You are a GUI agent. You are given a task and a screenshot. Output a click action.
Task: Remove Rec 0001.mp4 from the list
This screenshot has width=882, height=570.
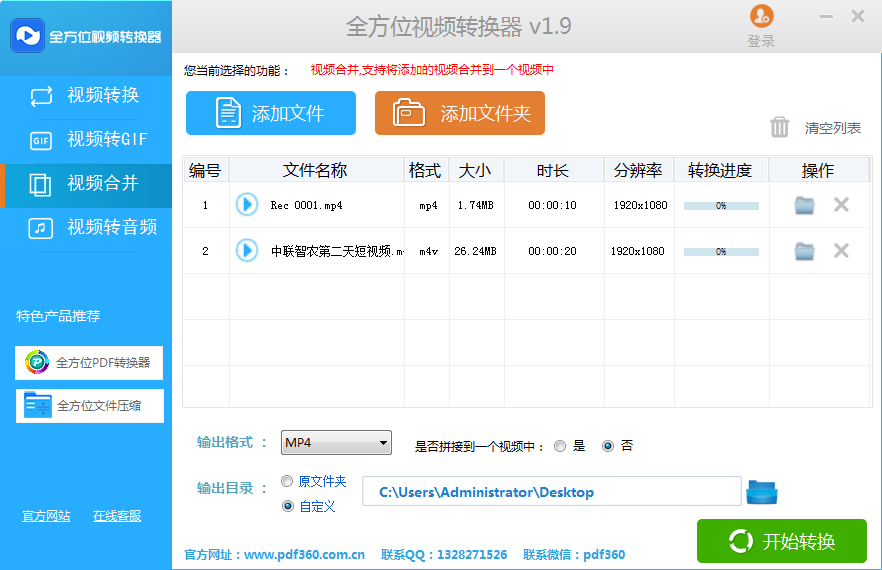[x=841, y=205]
